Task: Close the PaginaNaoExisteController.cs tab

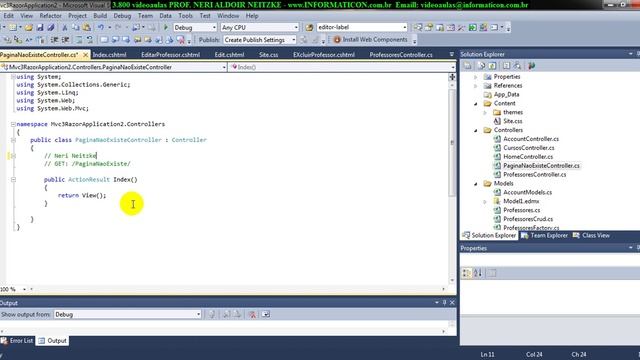Action: pos(85,55)
